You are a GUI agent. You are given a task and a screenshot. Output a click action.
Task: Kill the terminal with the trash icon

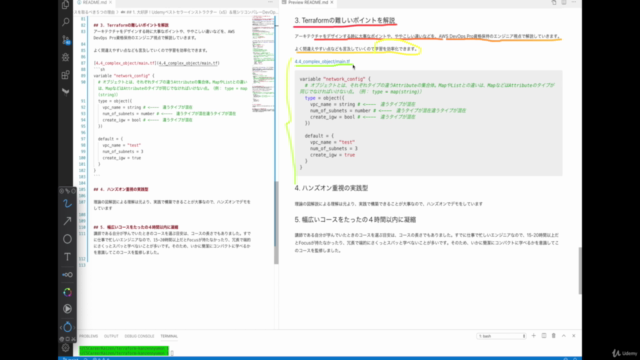tap(553, 336)
